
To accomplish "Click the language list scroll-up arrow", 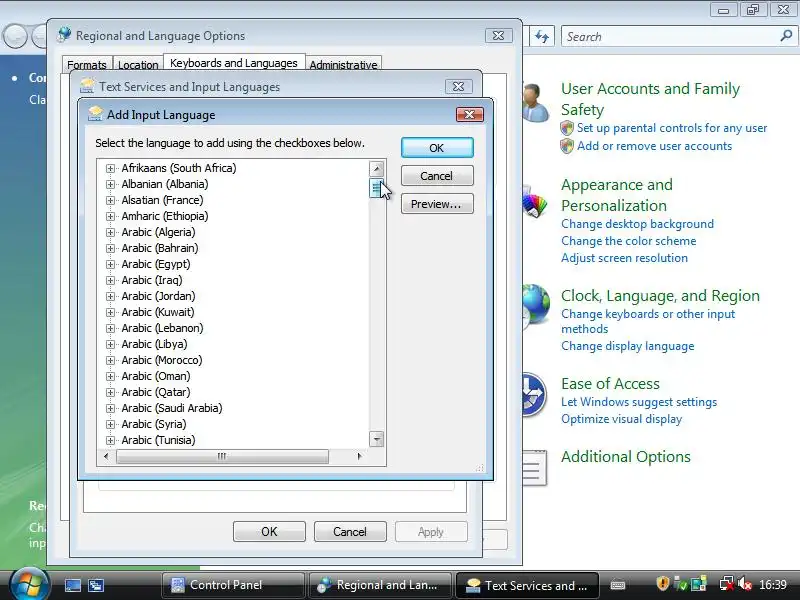I will (377, 168).
